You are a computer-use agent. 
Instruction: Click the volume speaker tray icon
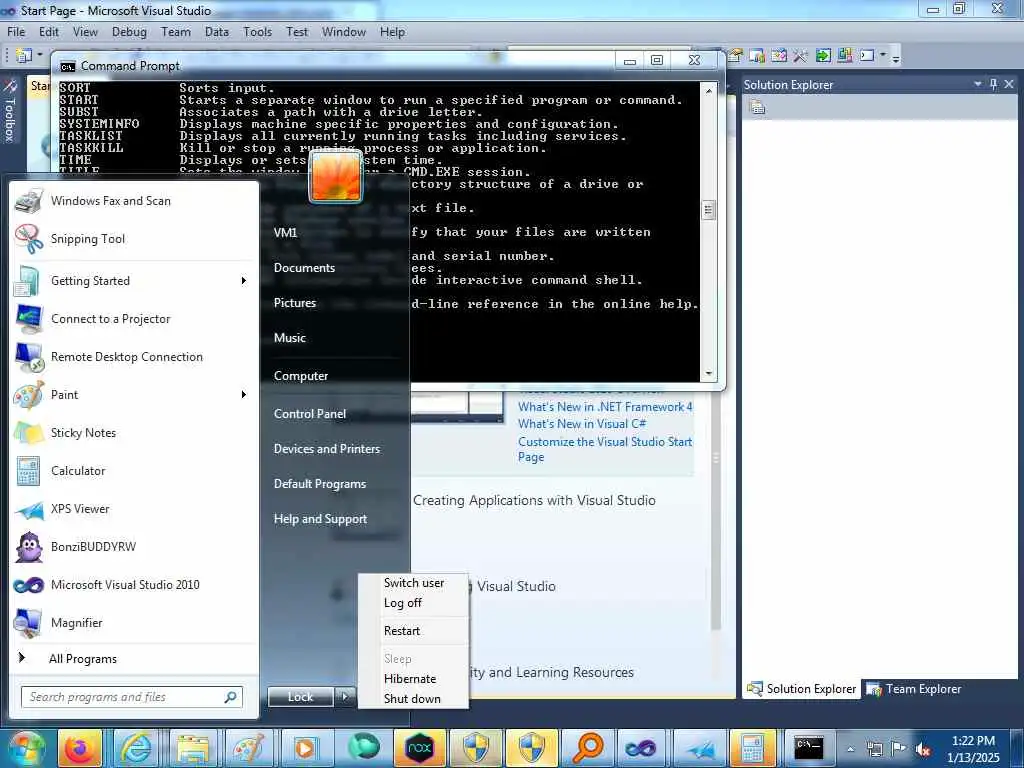tap(923, 749)
